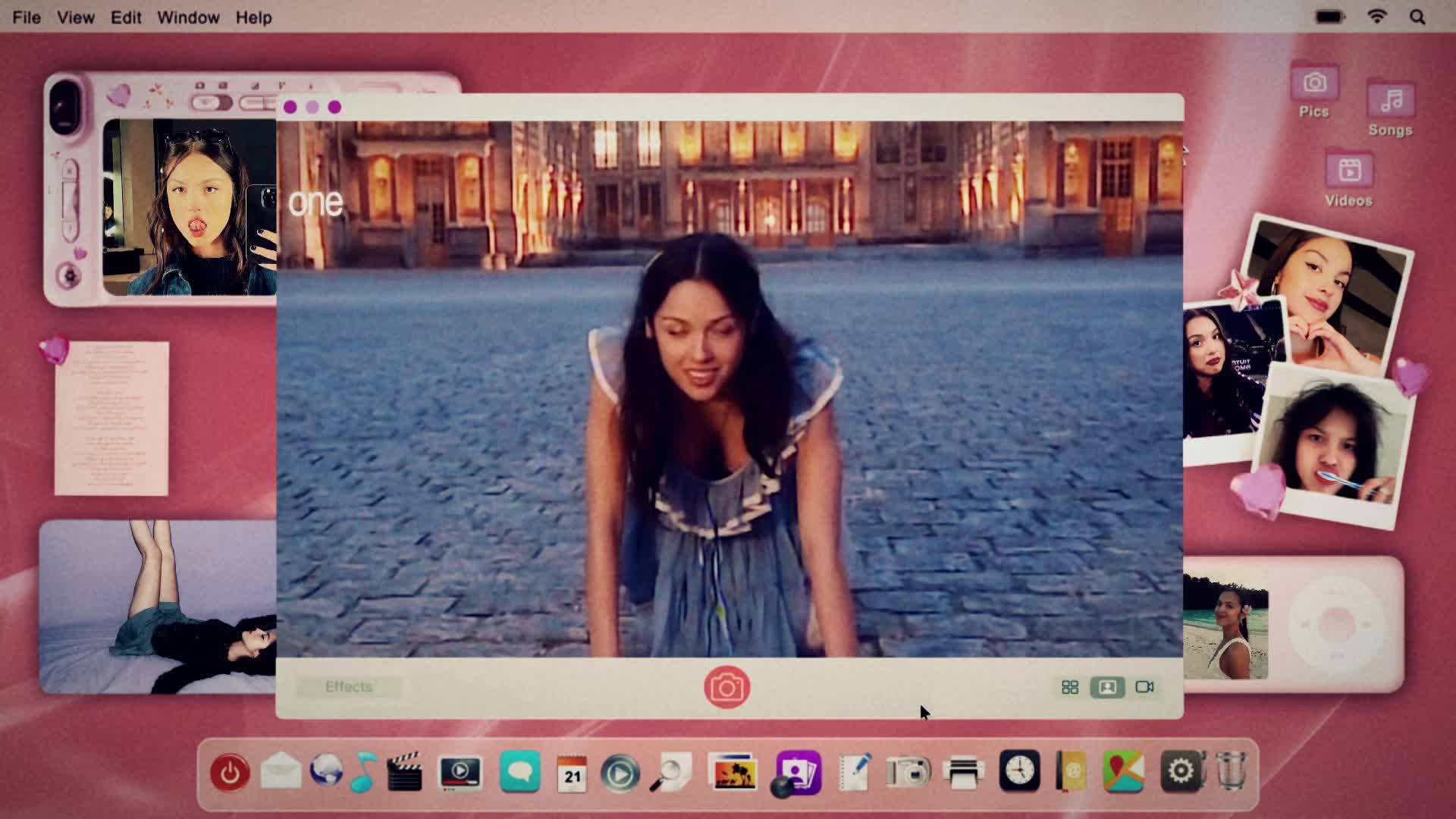Open the legs-up bedroom photo thumbnail
1456x819 pixels.
pyautogui.click(x=158, y=607)
